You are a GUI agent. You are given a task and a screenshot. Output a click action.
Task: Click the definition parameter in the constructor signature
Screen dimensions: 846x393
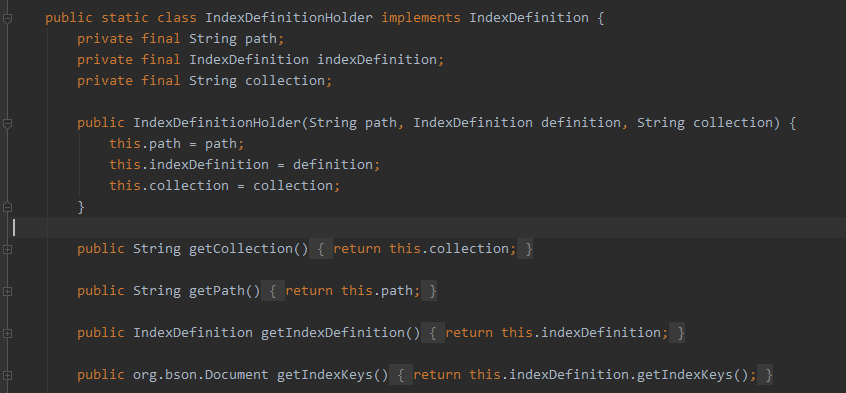[x=581, y=123]
